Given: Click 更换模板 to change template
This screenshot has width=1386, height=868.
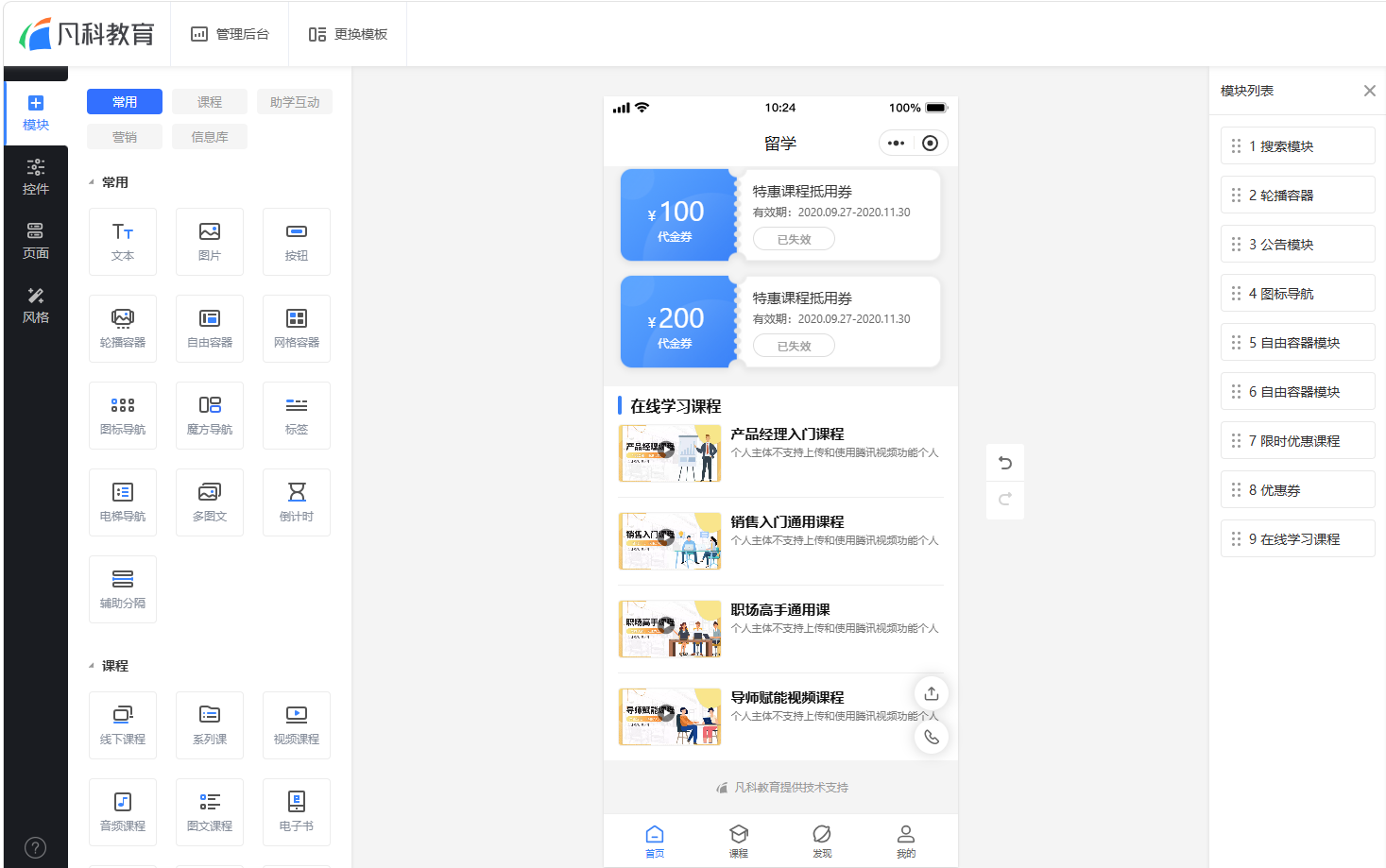Looking at the screenshot, I should pos(348,34).
